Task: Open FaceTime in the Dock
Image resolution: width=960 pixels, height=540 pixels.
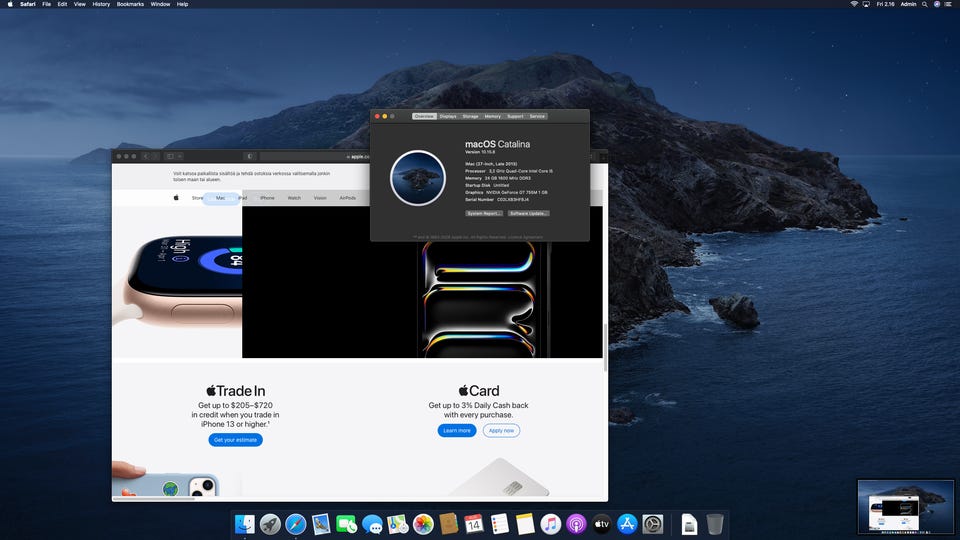Action: tap(347, 524)
